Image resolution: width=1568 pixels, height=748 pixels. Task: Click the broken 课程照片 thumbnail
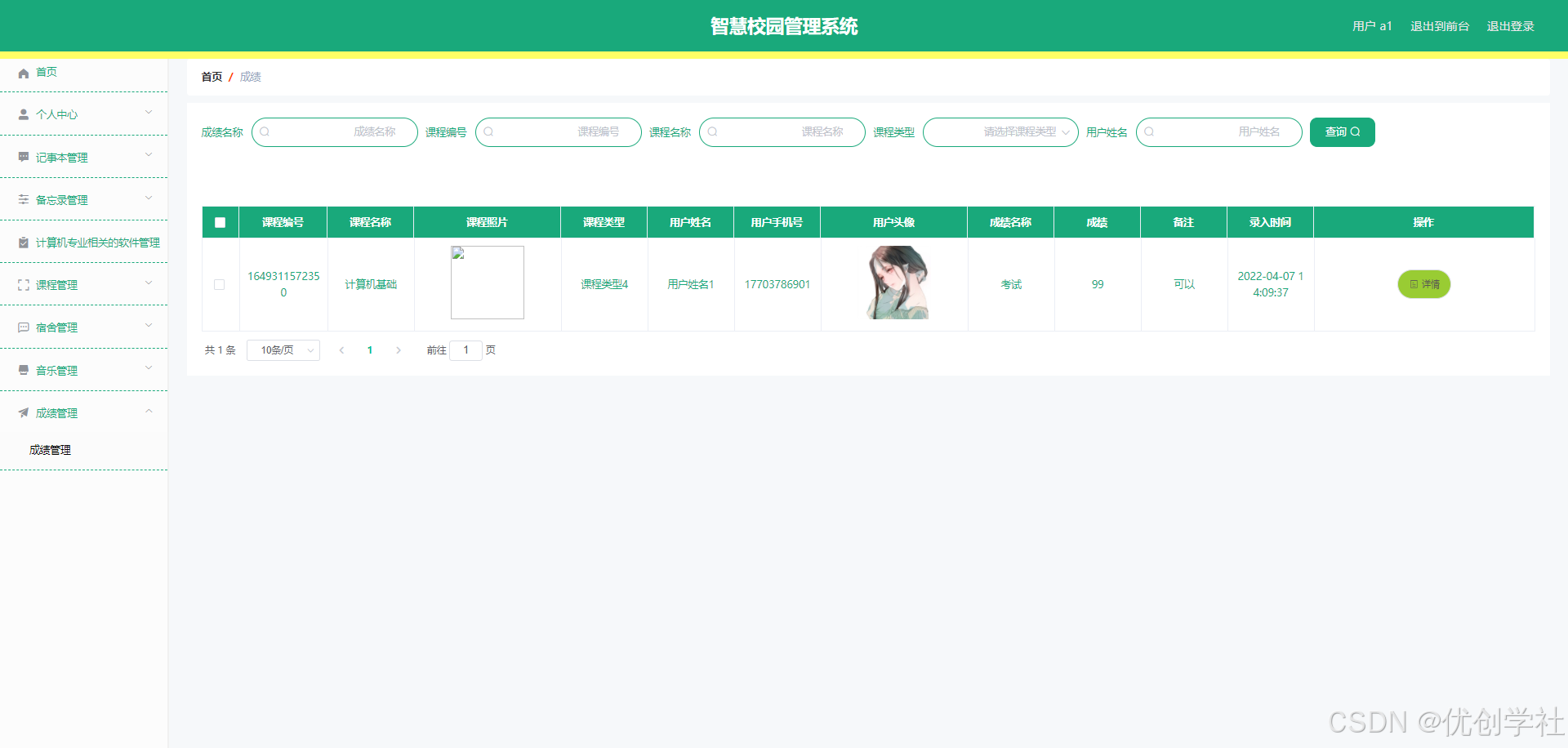[x=488, y=283]
